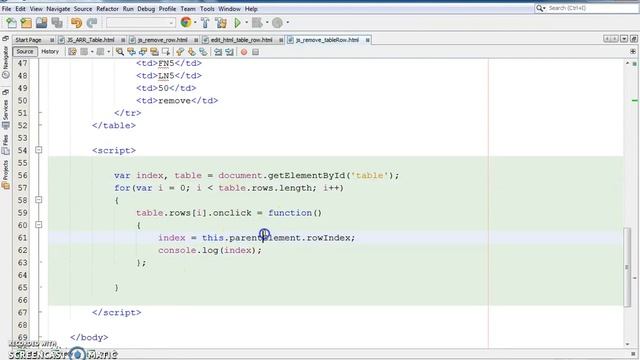Open the Run Project dropdown arrow
640x360 pixels.
point(246,22)
